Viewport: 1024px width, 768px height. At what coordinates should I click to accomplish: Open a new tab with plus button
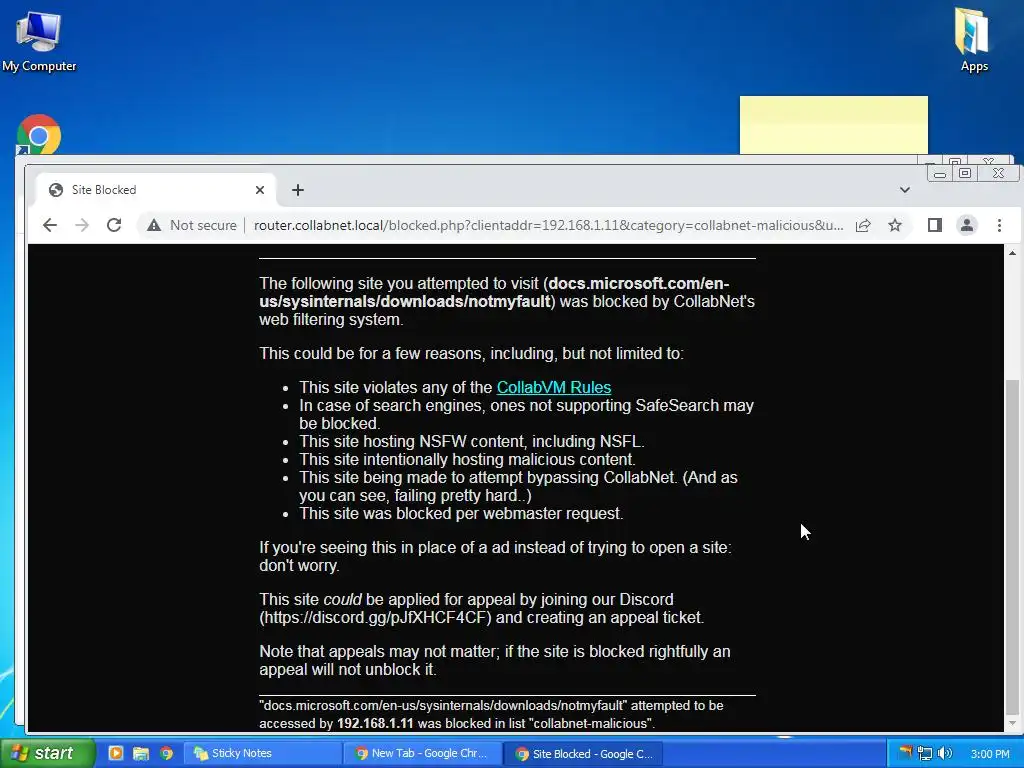[x=298, y=190]
